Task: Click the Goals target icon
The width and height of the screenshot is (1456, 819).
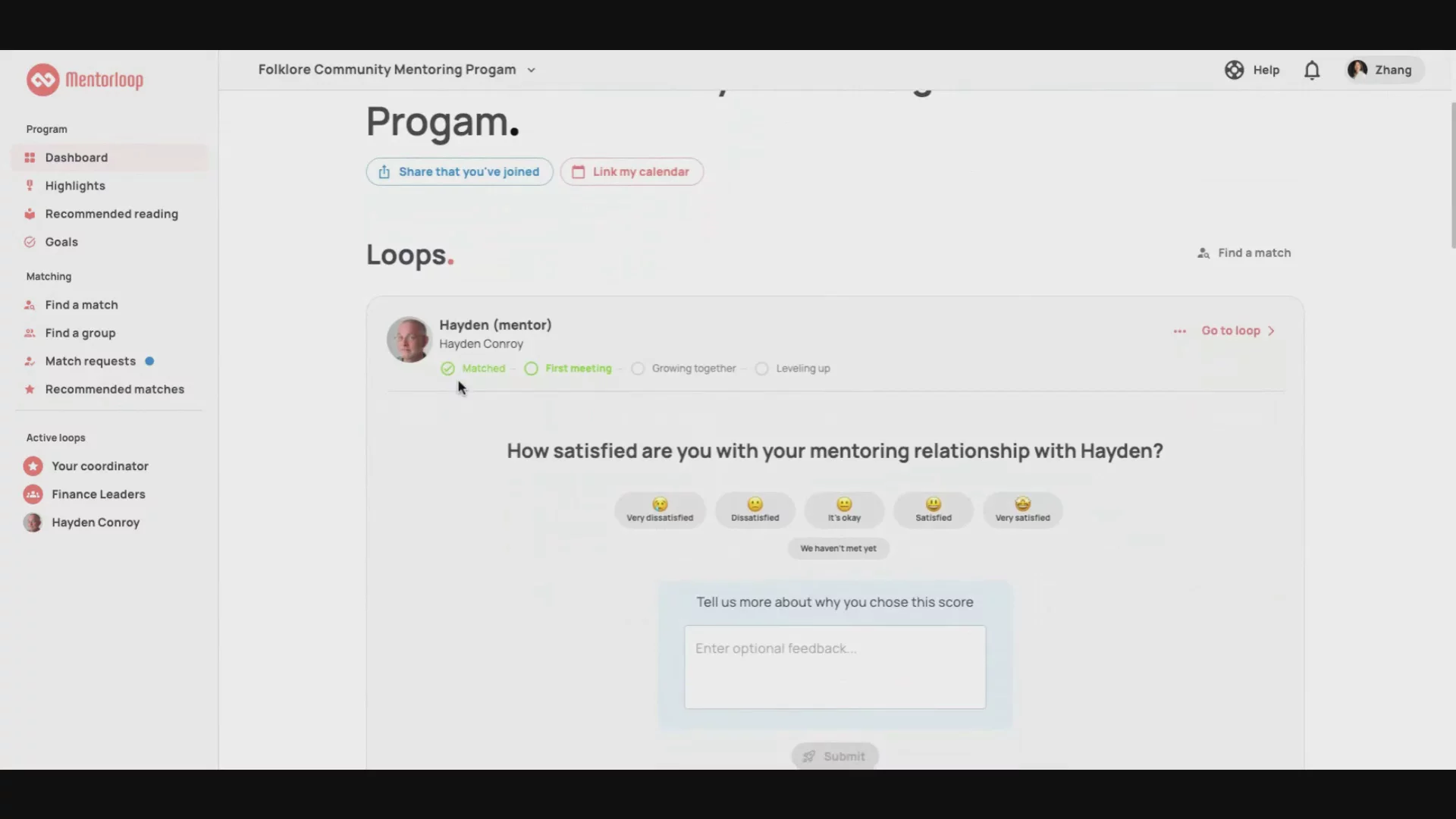Action: click(x=30, y=242)
